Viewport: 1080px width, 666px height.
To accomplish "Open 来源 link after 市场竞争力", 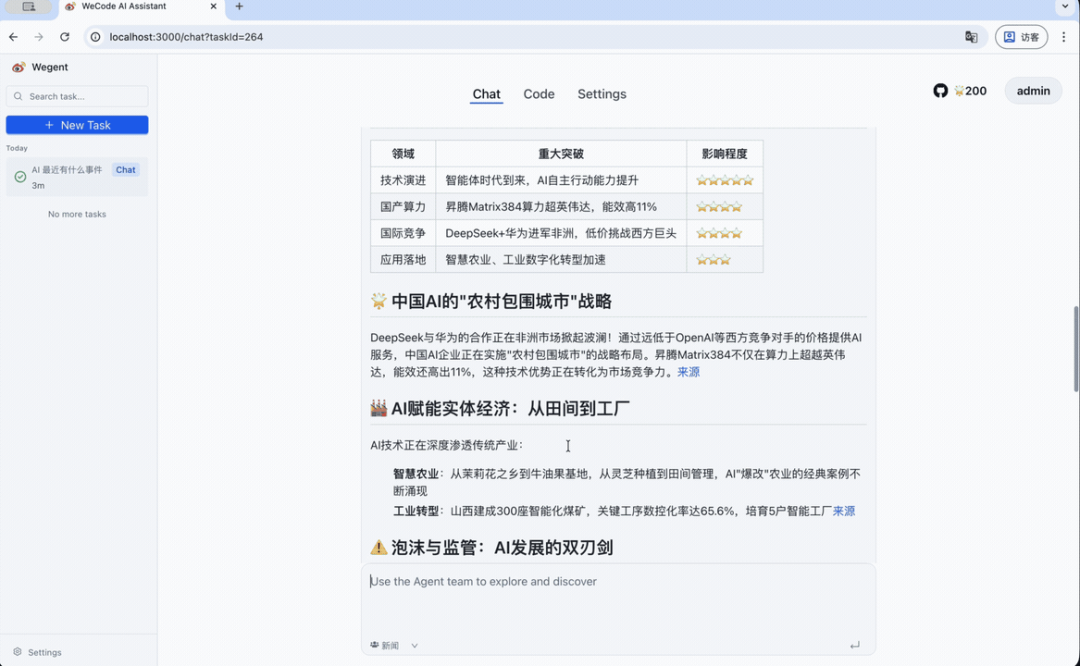I will click(688, 372).
